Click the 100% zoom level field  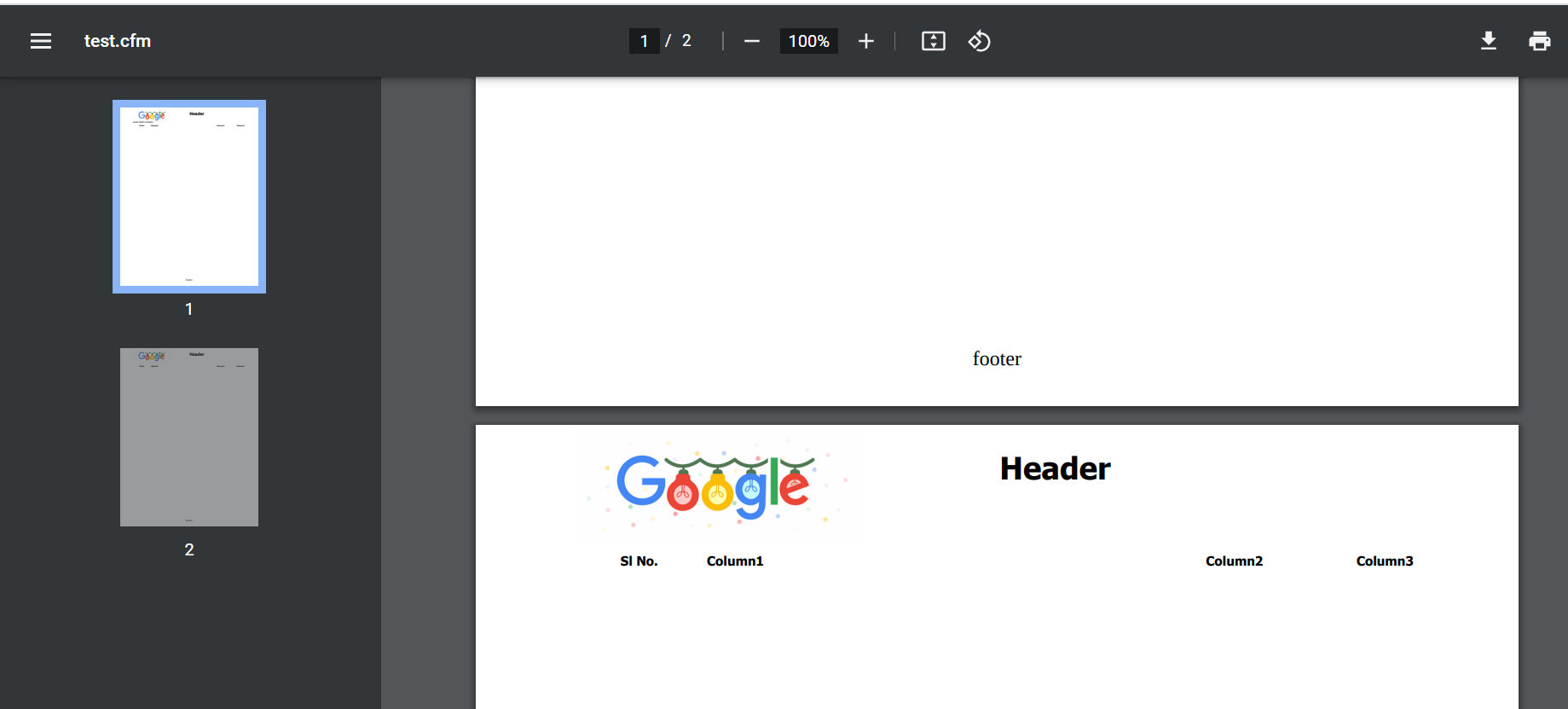point(808,41)
